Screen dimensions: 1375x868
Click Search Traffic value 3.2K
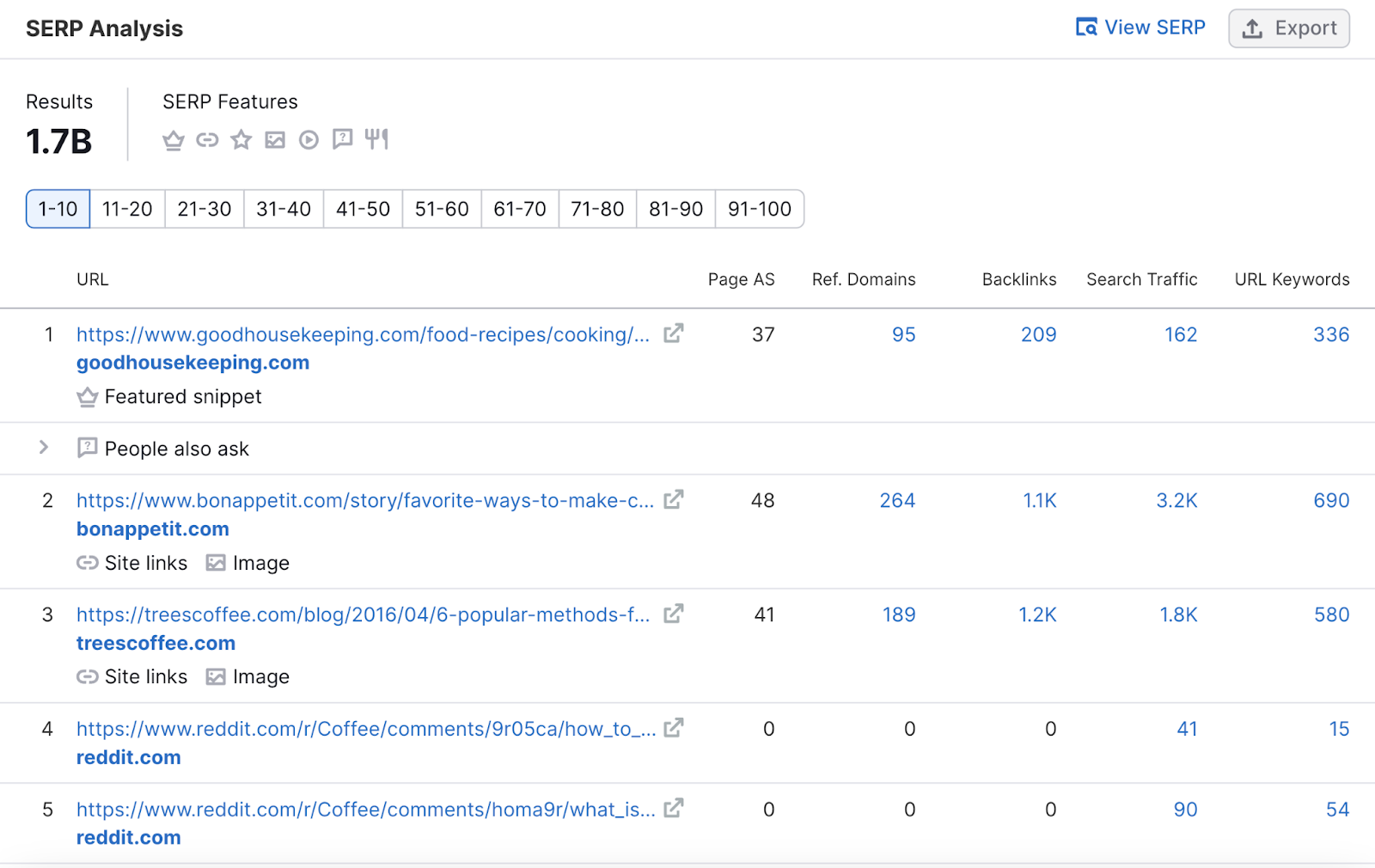point(1176,500)
